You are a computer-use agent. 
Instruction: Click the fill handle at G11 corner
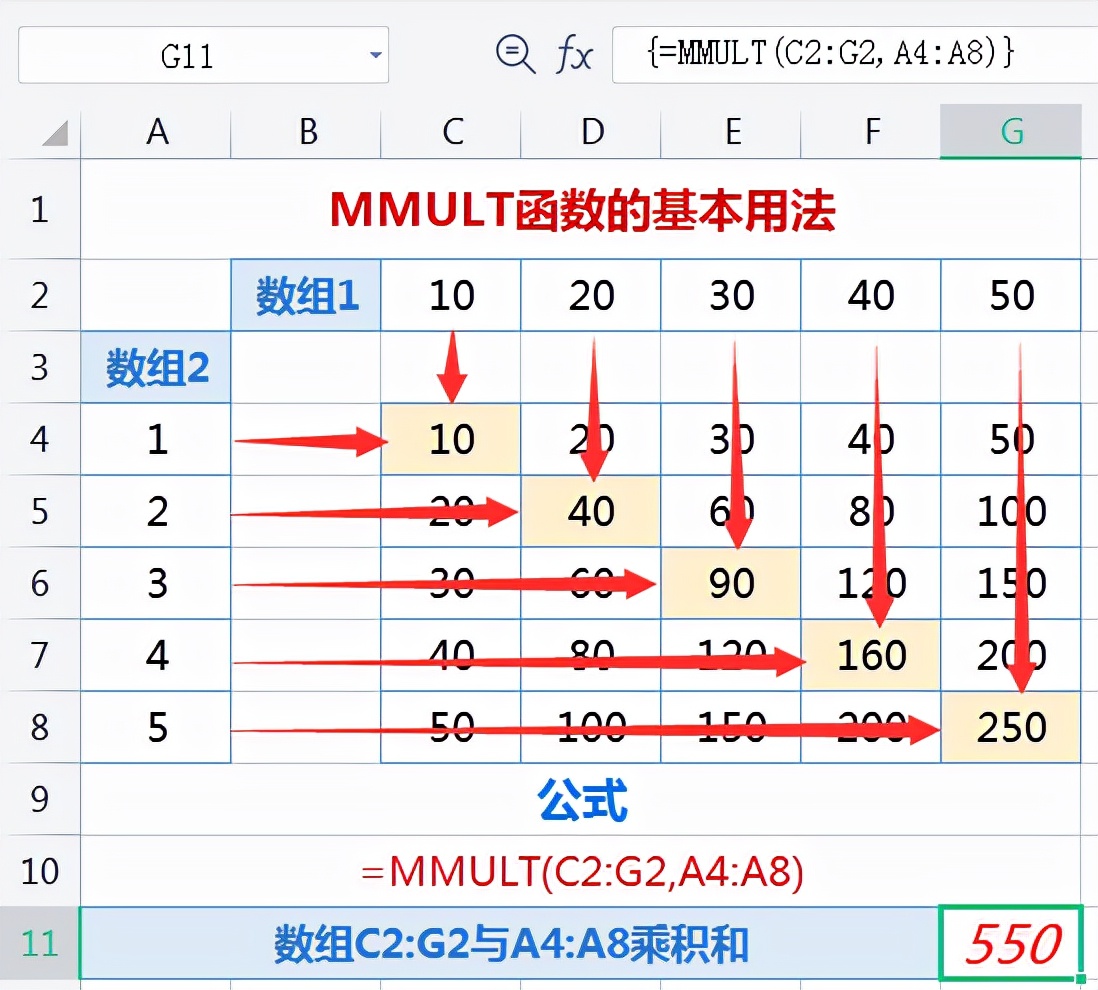(1081, 978)
